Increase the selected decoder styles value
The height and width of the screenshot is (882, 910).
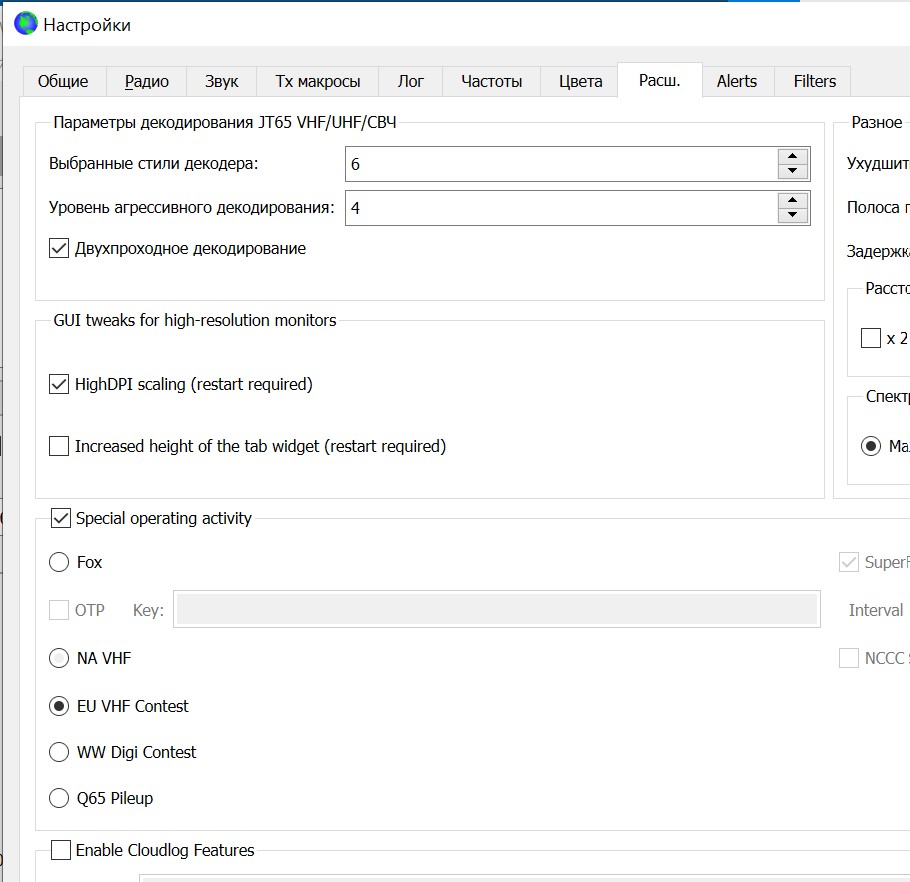[792, 156]
